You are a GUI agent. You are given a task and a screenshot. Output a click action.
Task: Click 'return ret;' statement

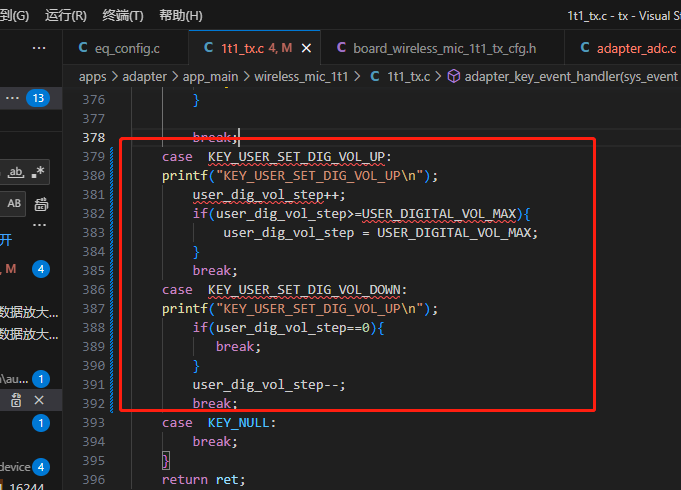pyautogui.click(x=204, y=480)
